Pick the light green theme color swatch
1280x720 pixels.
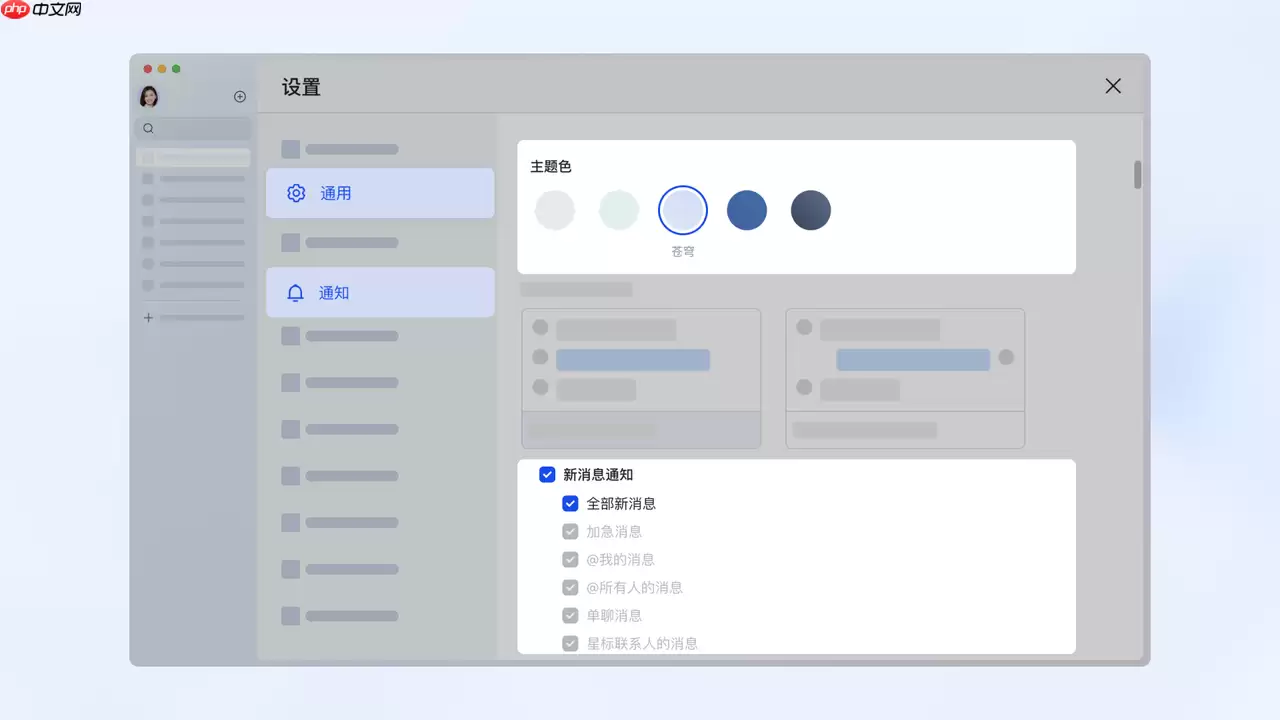[x=619, y=210]
